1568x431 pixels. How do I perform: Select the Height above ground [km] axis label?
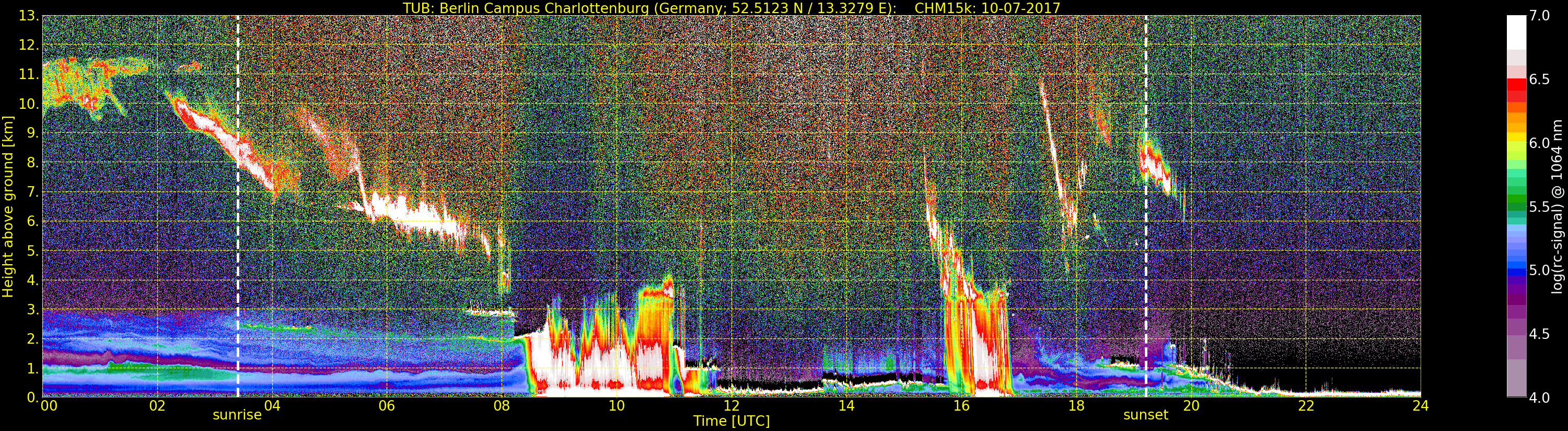[8, 206]
